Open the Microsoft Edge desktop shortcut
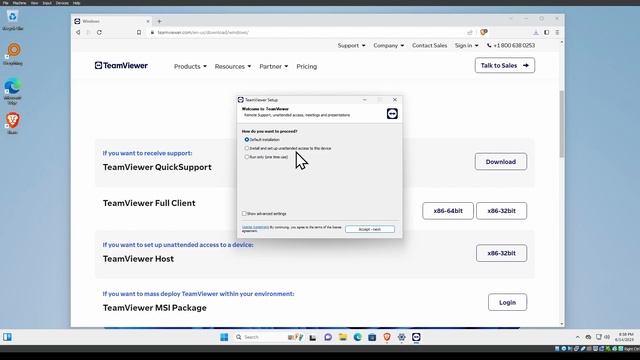Screen dimensions: 640x360 [x=13, y=91]
